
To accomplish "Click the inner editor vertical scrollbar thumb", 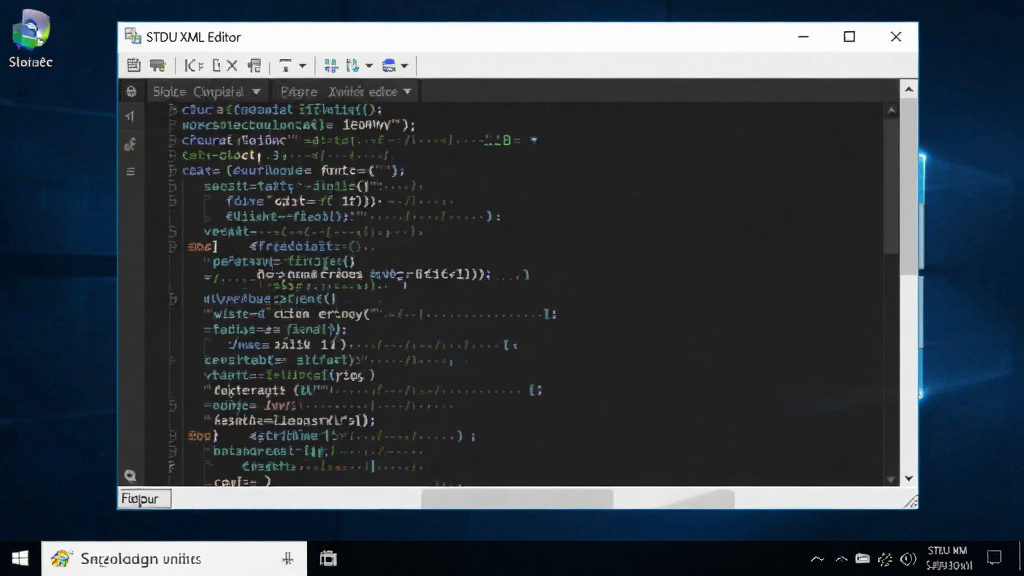I will 891,186.
